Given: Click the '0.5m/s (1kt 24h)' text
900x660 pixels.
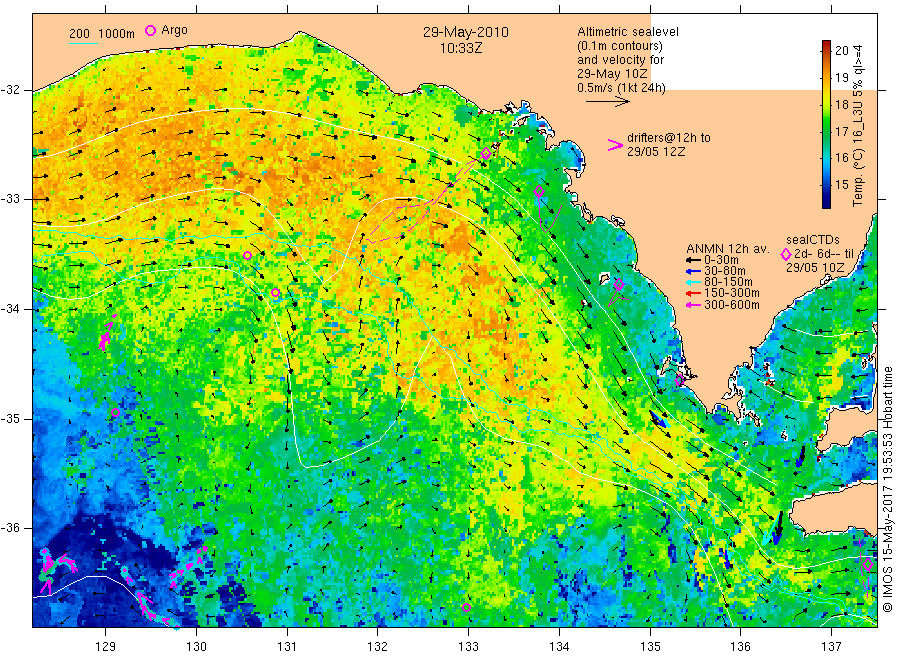Looking at the screenshot, I should [x=621, y=88].
